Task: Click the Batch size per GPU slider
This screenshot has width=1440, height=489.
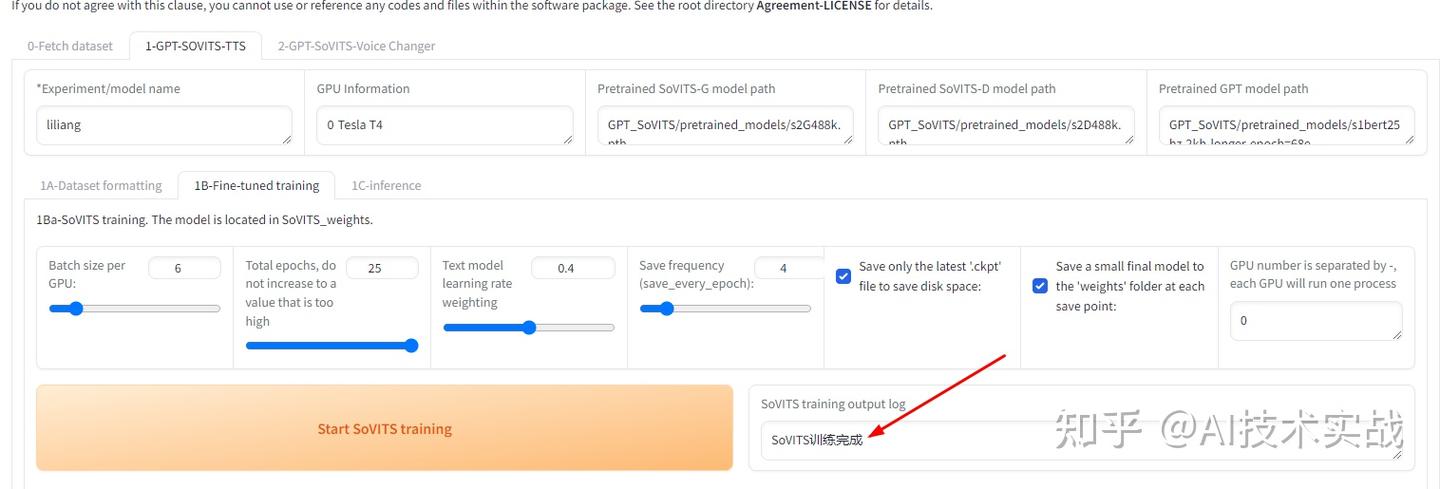Action: pyautogui.click(x=134, y=309)
